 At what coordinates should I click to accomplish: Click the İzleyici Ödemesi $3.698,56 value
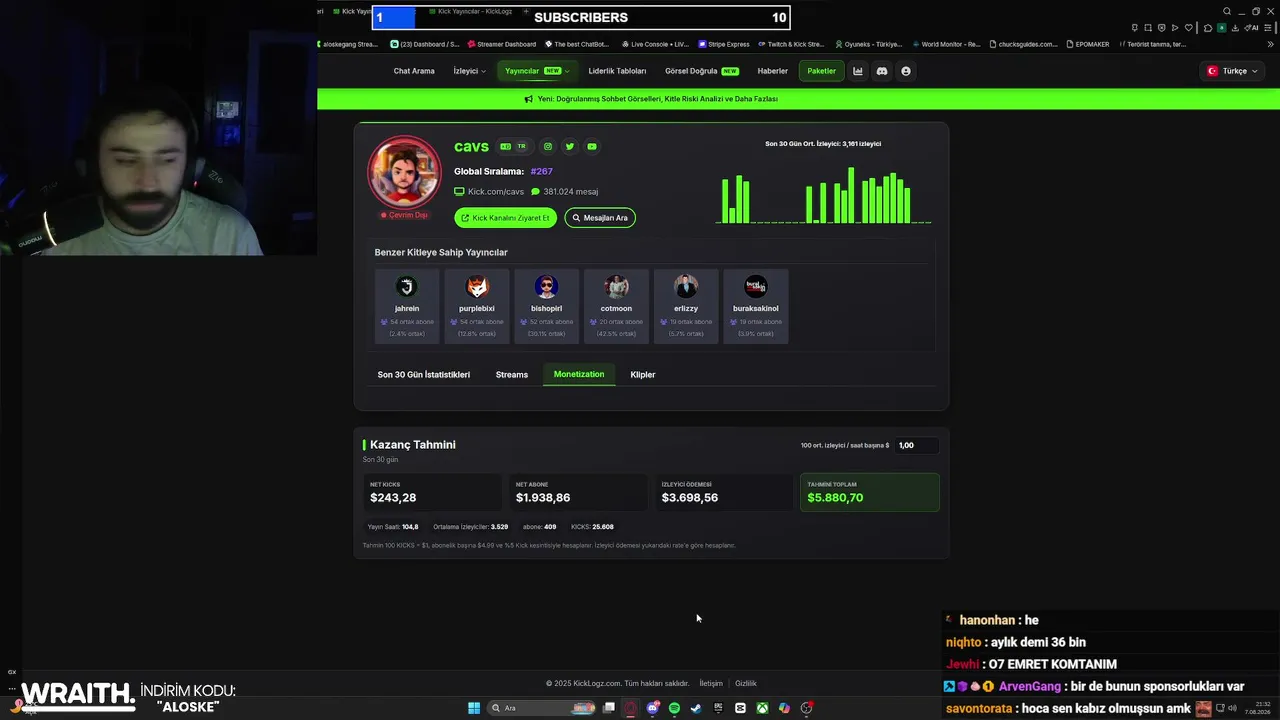click(690, 498)
